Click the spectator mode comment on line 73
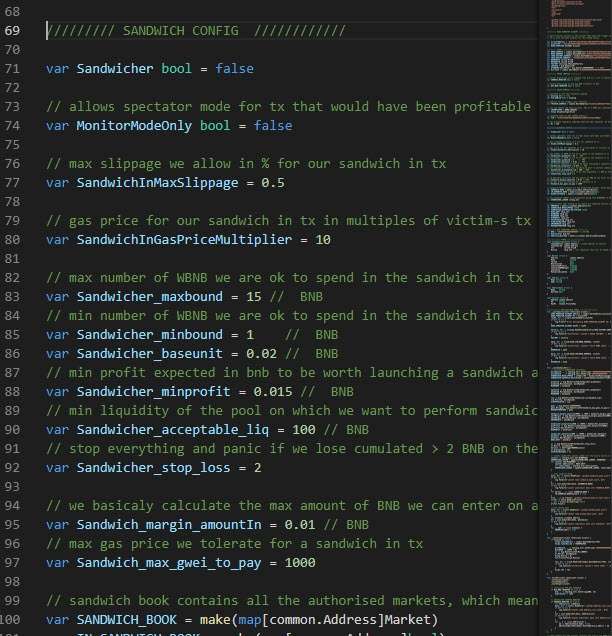Viewport: 612px width, 636px height. click(288, 107)
